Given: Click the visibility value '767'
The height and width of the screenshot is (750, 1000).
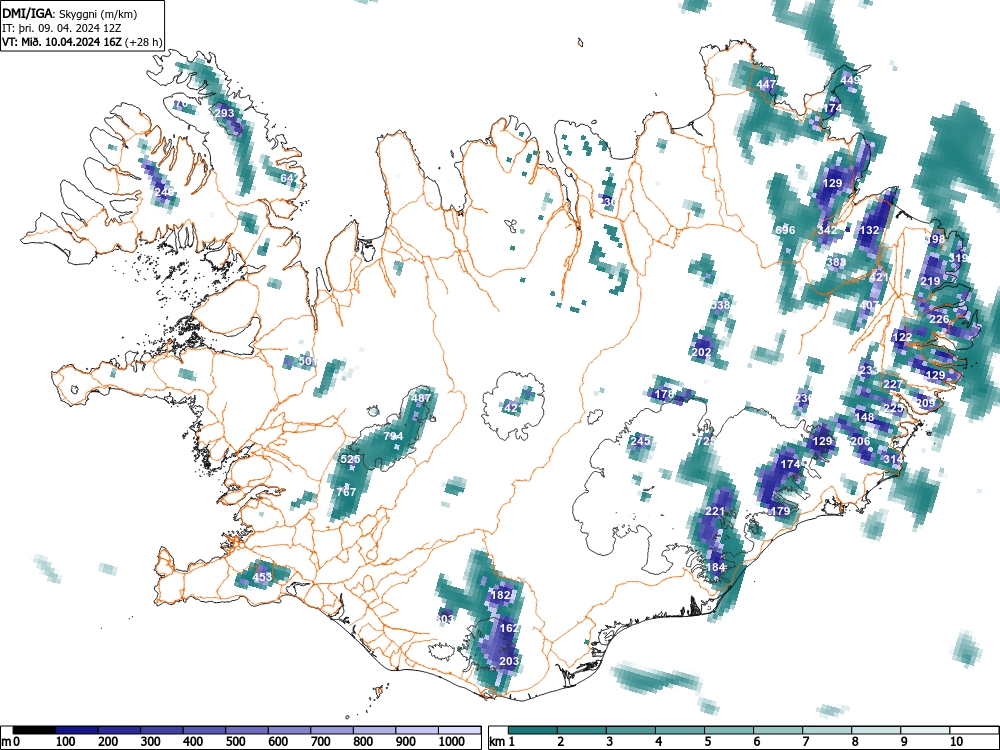Looking at the screenshot, I should [346, 492].
